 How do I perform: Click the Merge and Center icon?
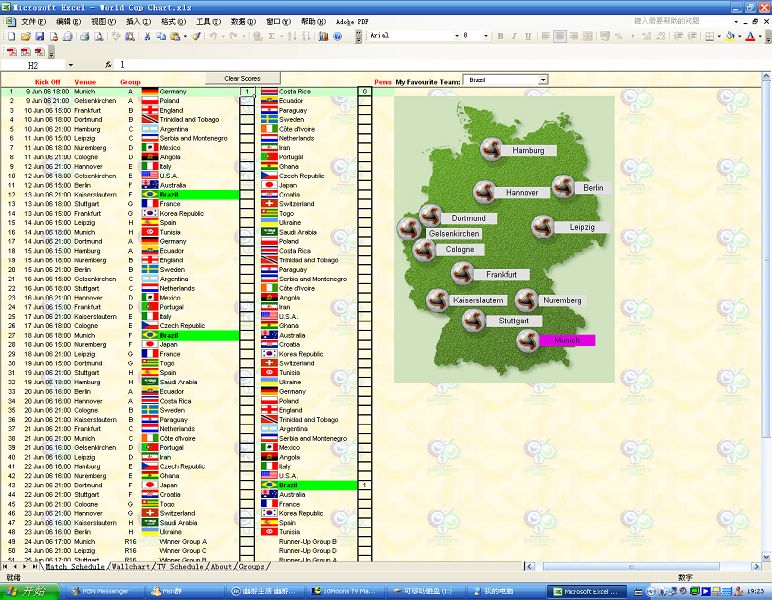pos(588,36)
